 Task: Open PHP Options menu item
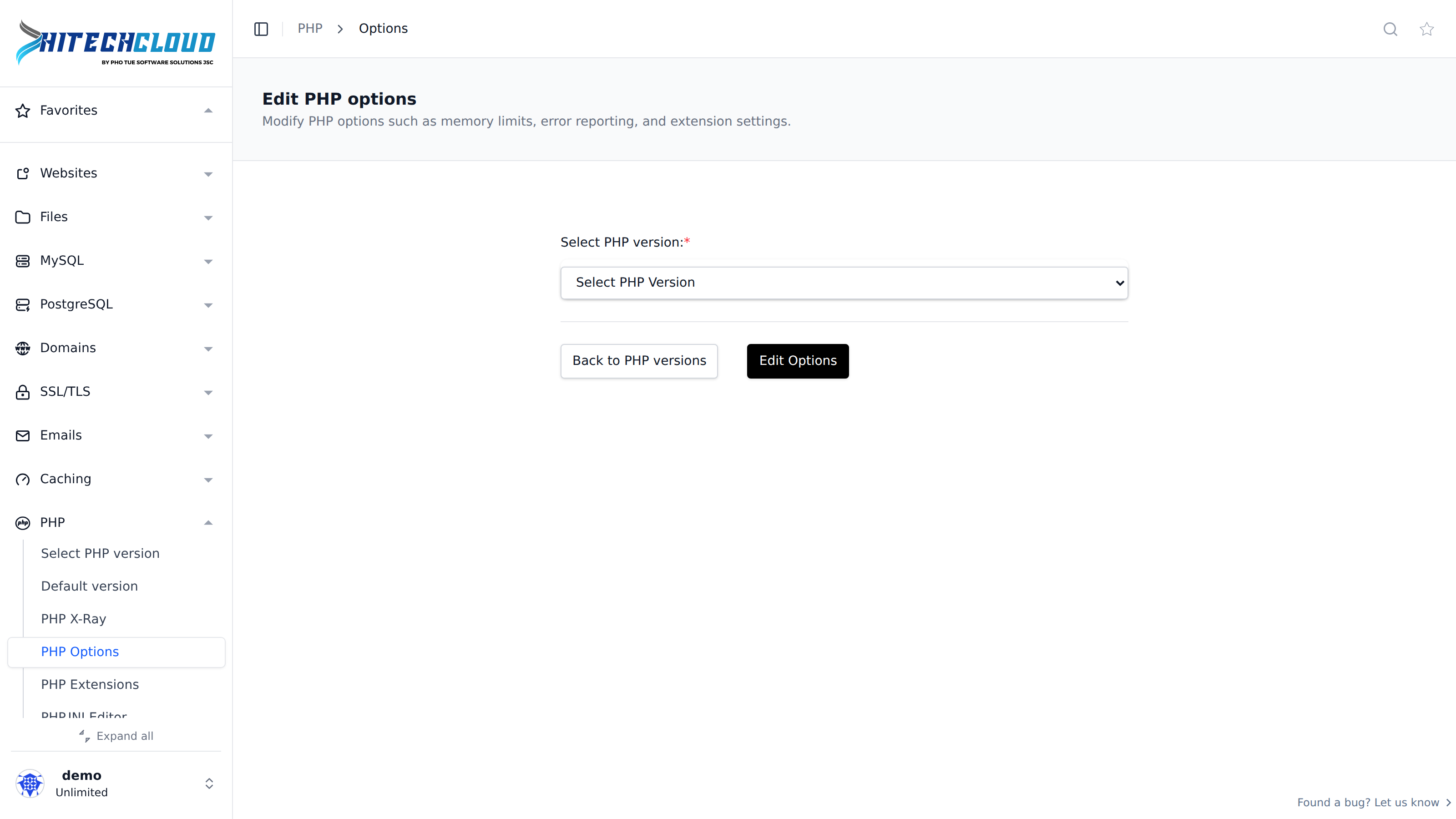[x=116, y=652]
